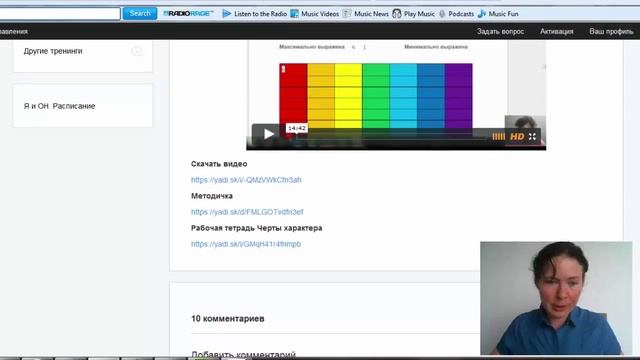Toggle HD video quality

517,137
